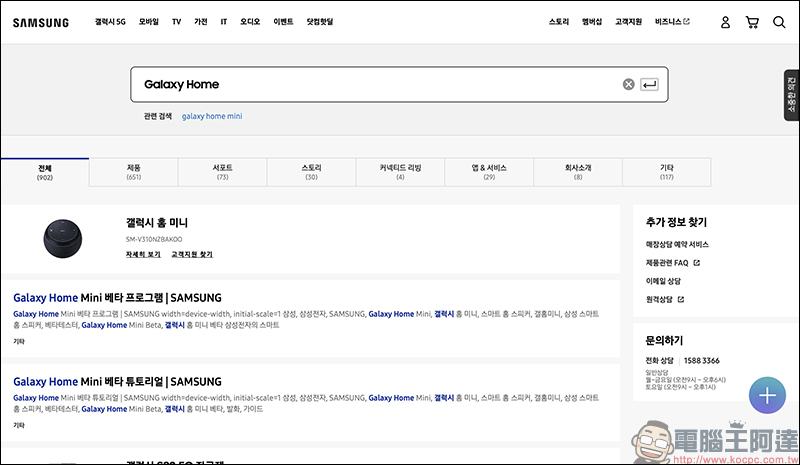
Task: Click 이메일 상담 link
Action: tap(663, 281)
